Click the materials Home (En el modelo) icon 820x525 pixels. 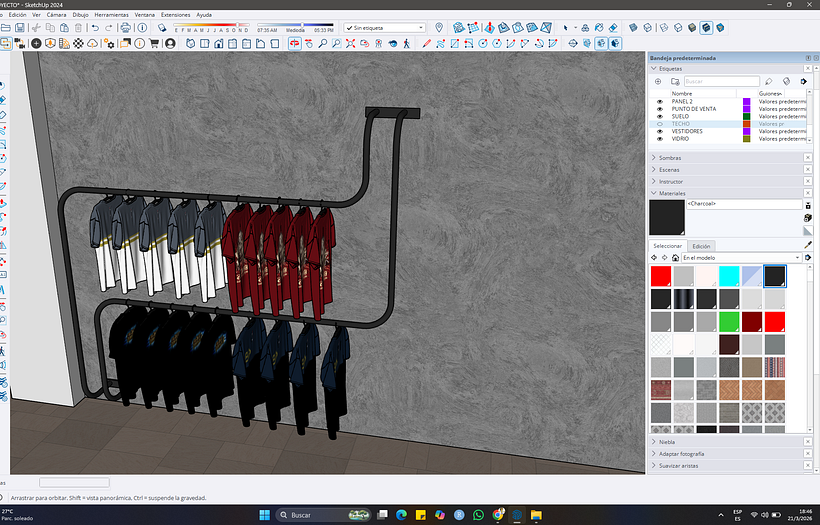click(675, 258)
